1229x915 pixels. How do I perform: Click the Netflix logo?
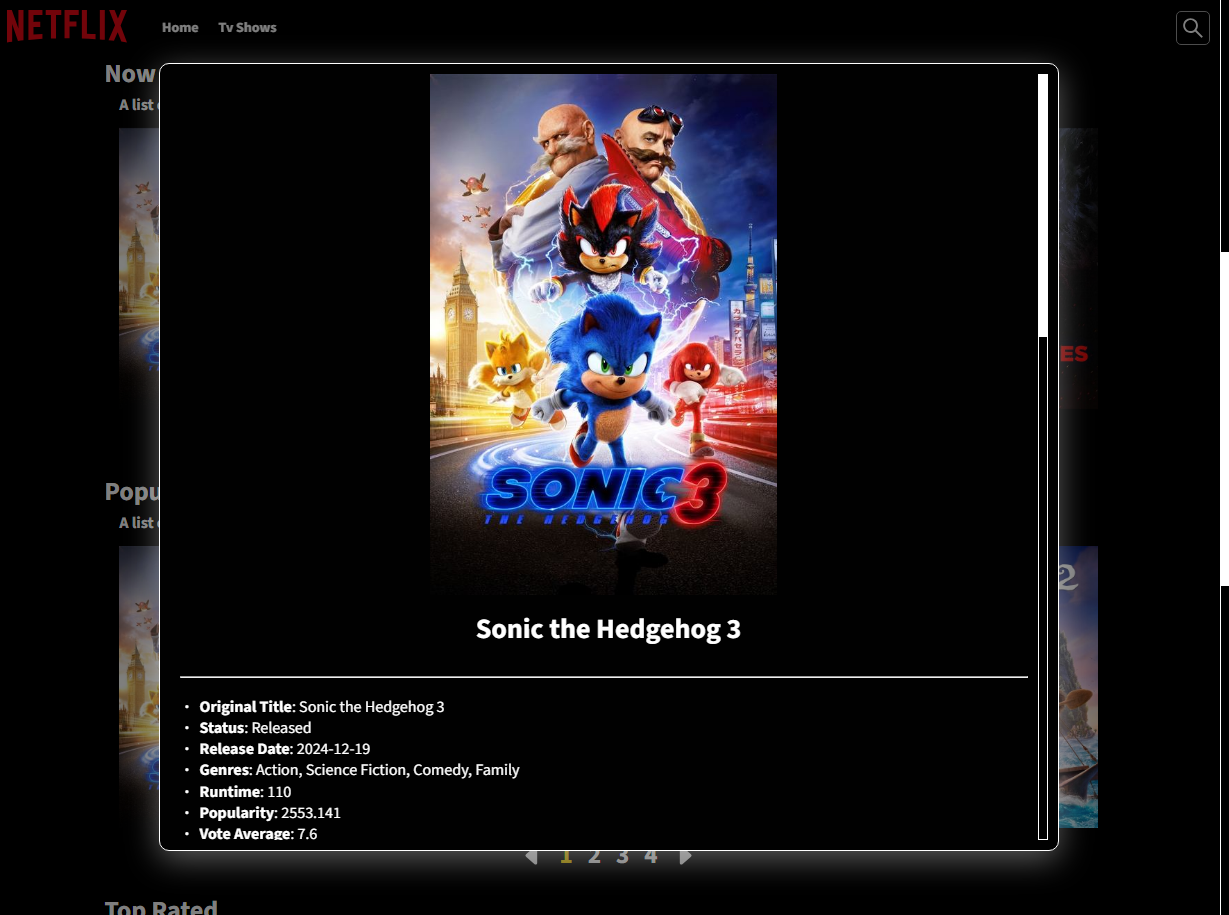(x=67, y=27)
